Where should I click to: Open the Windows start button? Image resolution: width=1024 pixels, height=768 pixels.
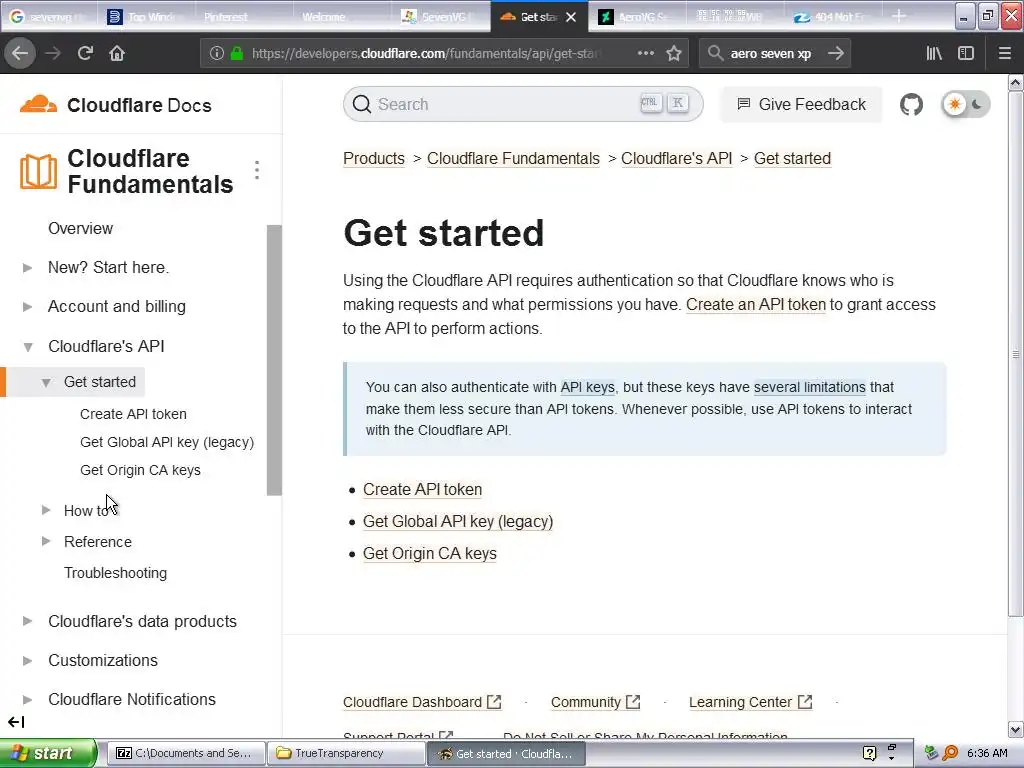(48, 753)
